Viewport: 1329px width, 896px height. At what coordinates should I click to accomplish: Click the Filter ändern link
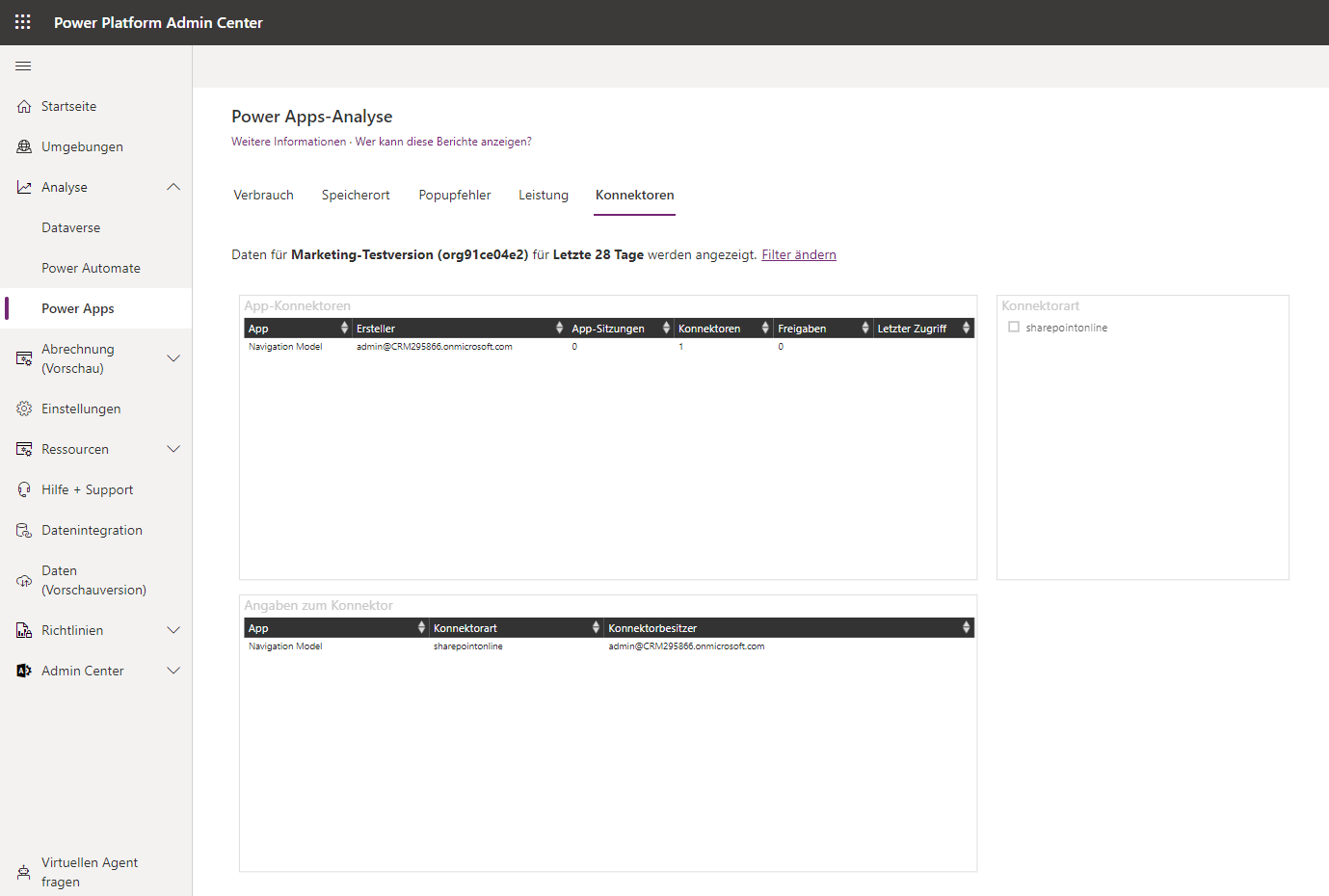pyautogui.click(x=799, y=255)
